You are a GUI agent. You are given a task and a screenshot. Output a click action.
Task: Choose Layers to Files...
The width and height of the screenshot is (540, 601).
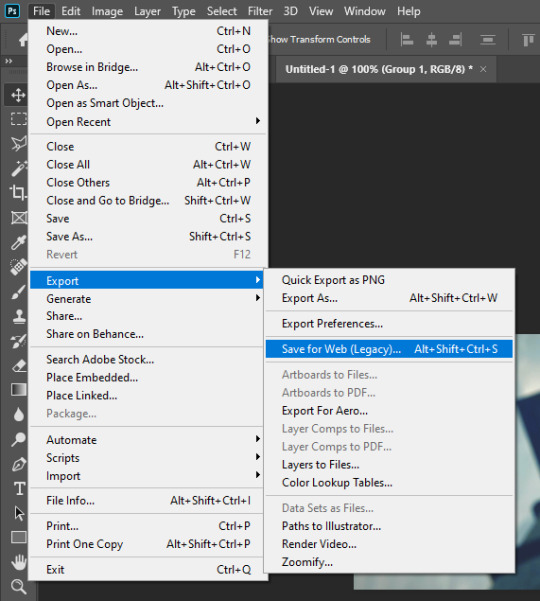click(x=389, y=465)
